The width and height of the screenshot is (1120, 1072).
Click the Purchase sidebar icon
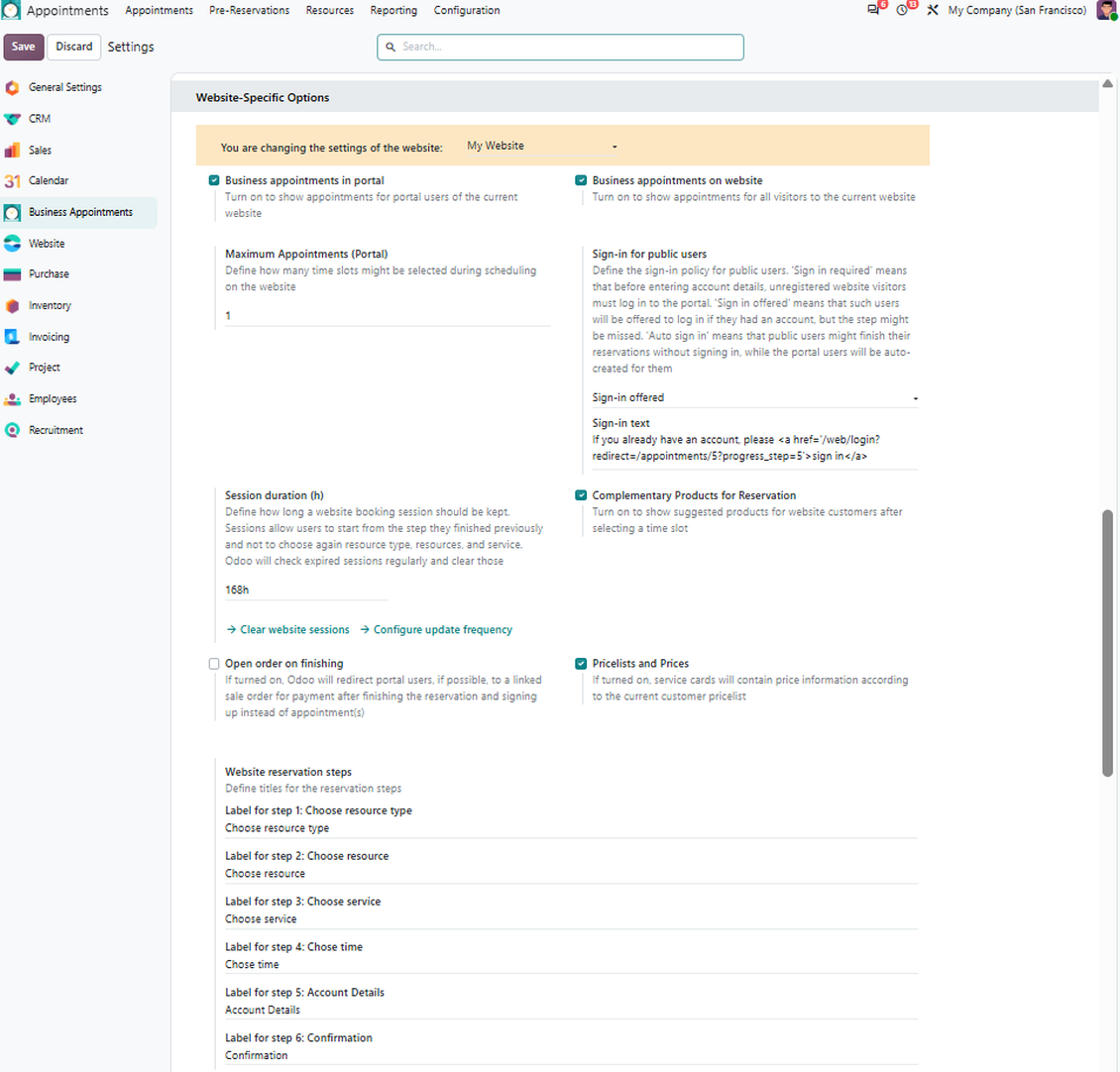pyautogui.click(x=12, y=274)
